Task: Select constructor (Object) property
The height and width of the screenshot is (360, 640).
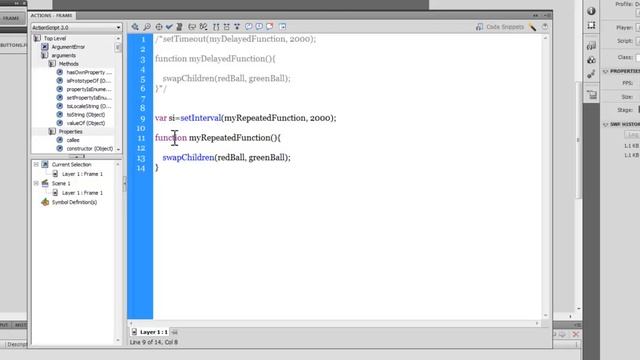Action: (x=89, y=149)
